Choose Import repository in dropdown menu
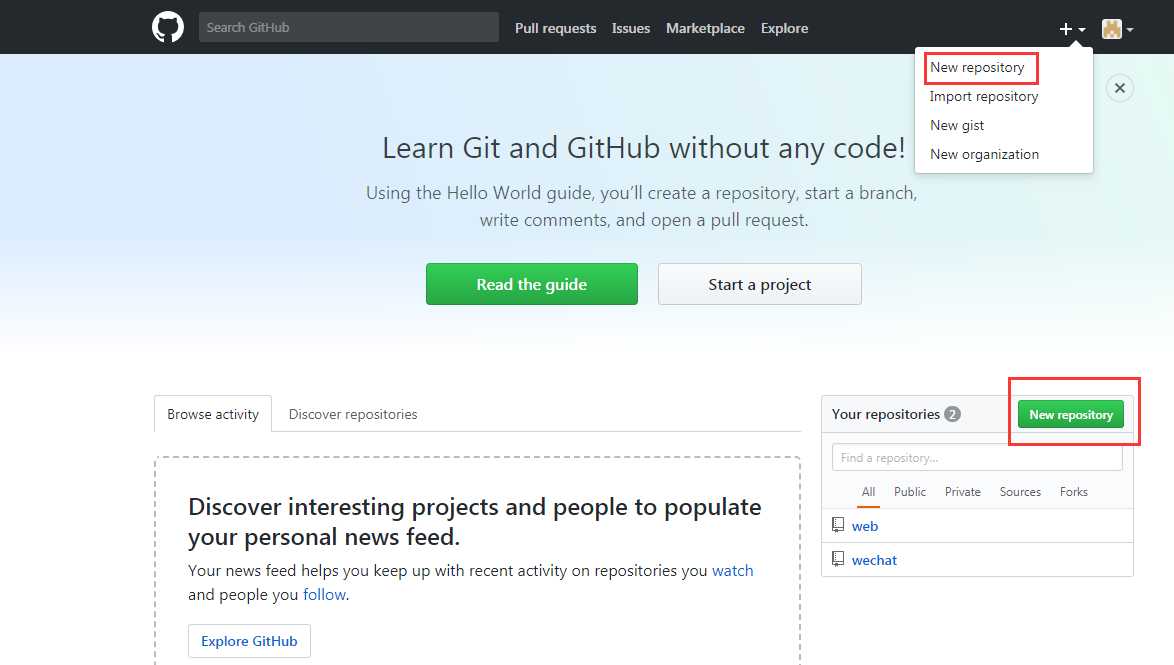 (x=984, y=97)
